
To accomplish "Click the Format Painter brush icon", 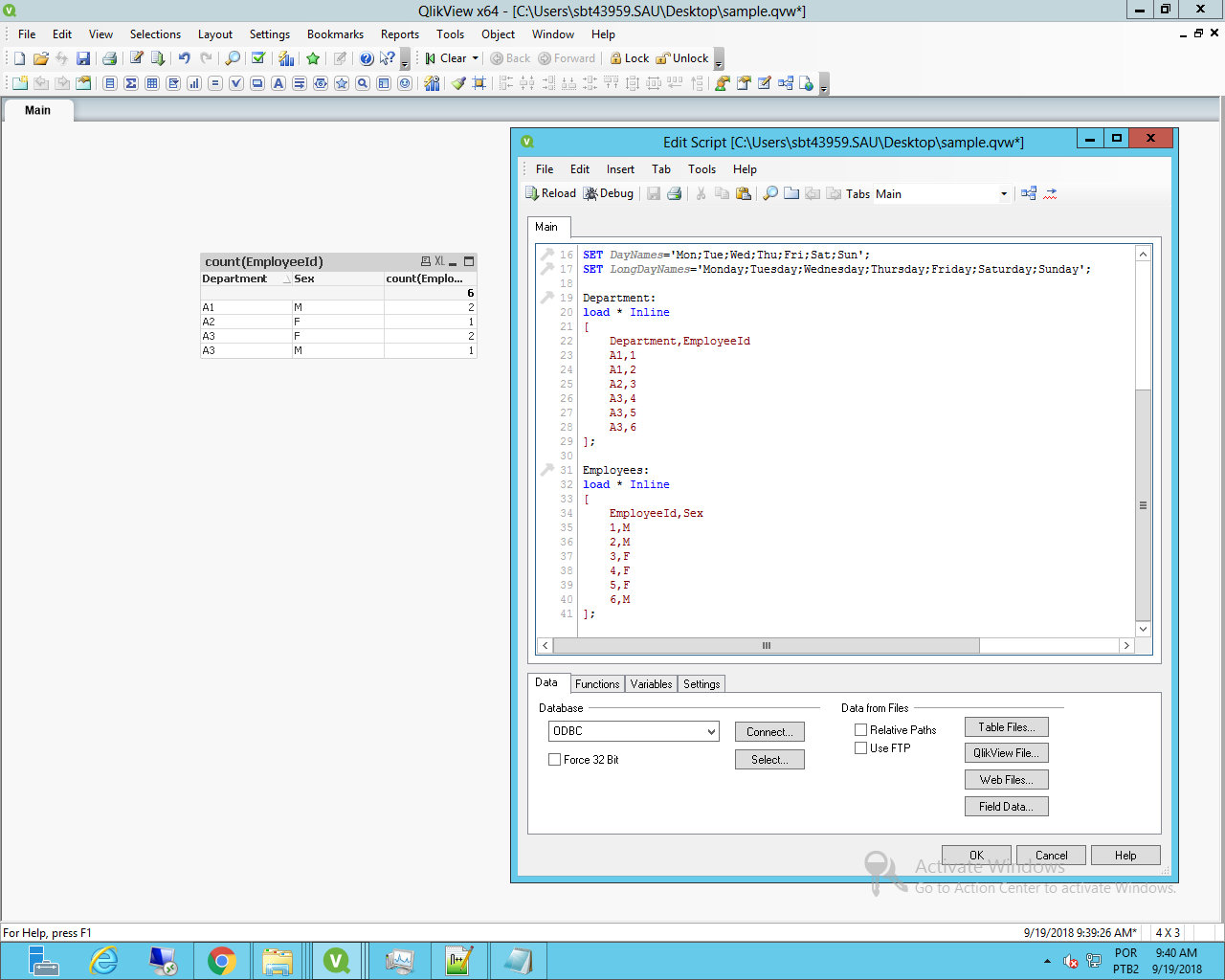I will point(458,83).
